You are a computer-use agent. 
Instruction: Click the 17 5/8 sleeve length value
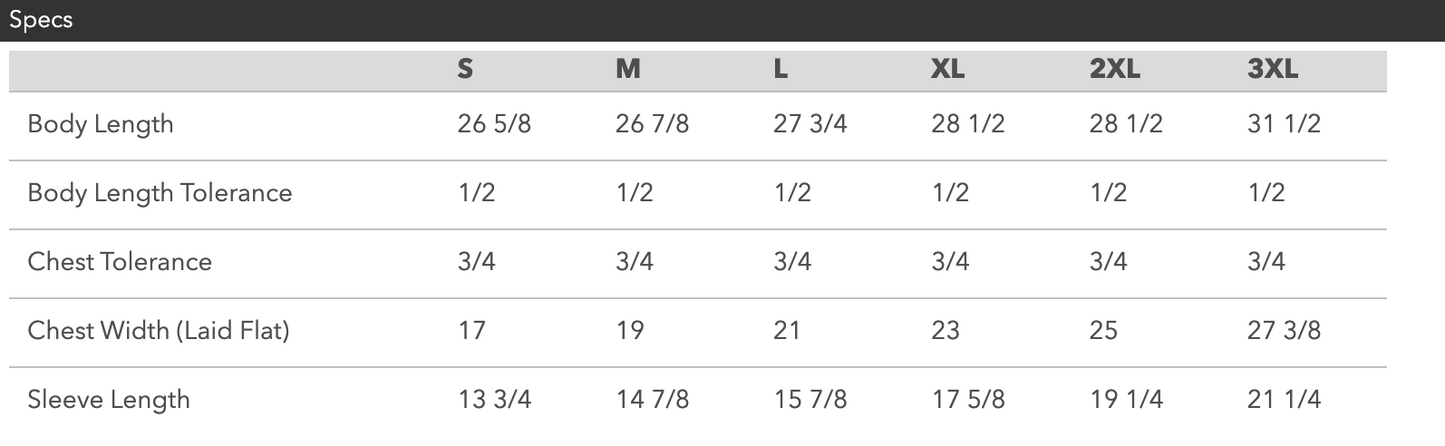coord(968,400)
